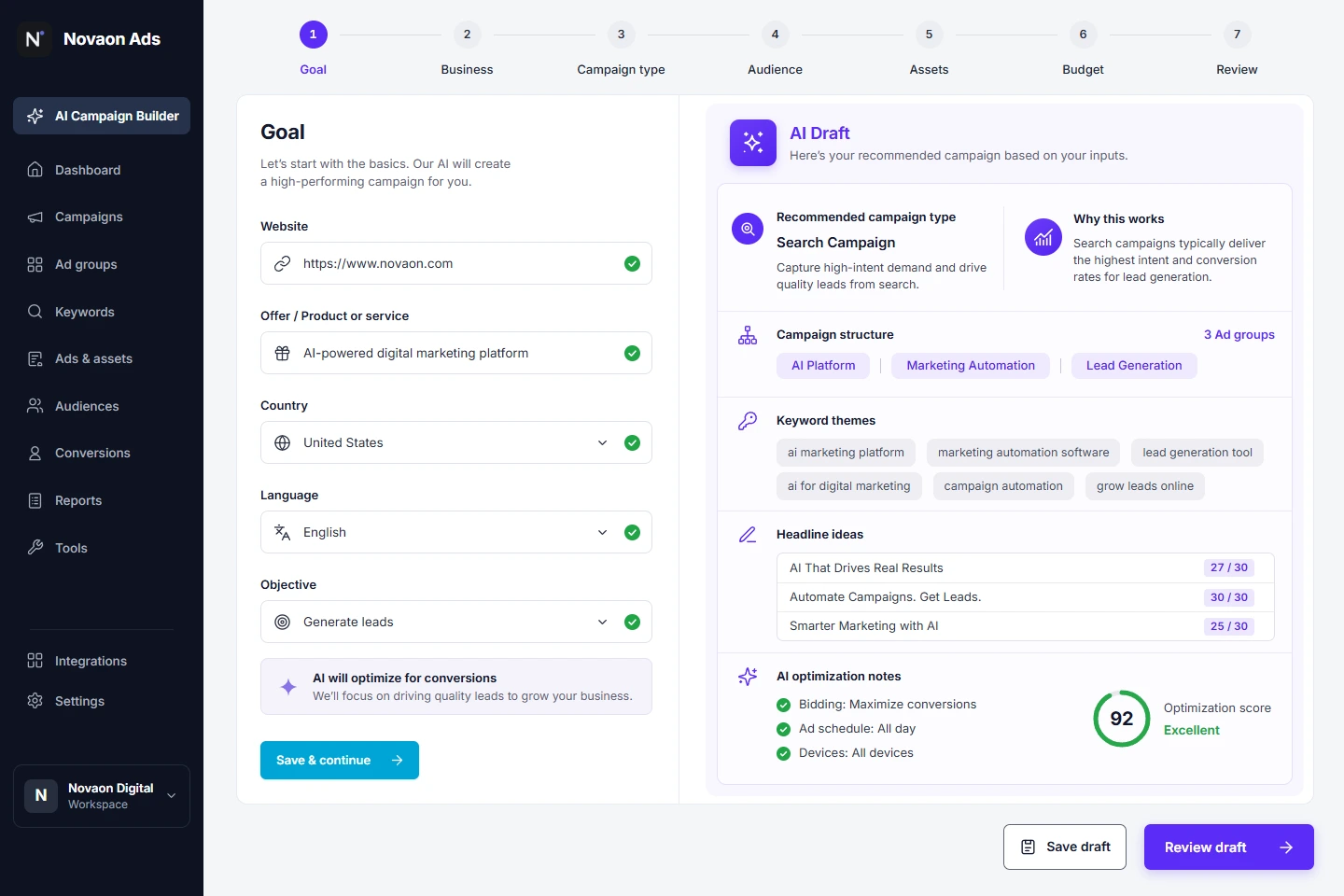Click the Review draft button
This screenshot has width=1344, height=896.
pyautogui.click(x=1229, y=847)
